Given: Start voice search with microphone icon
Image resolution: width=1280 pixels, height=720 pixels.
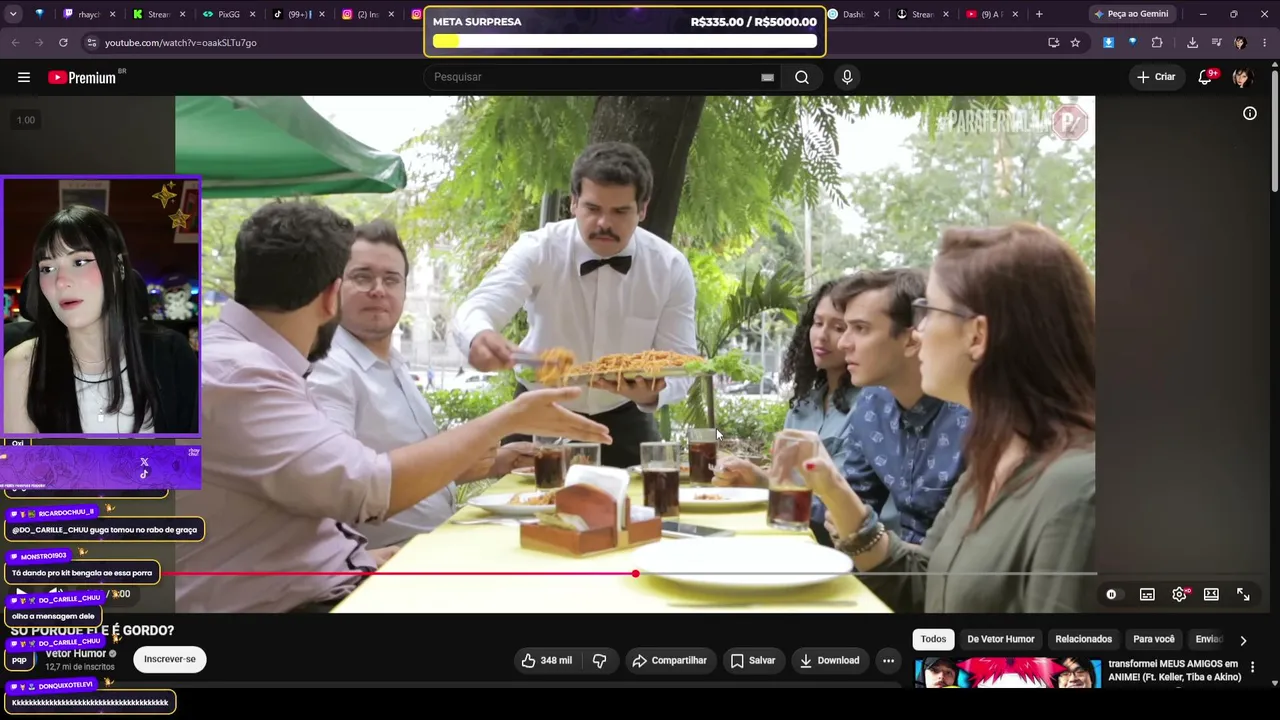Looking at the screenshot, I should [847, 77].
